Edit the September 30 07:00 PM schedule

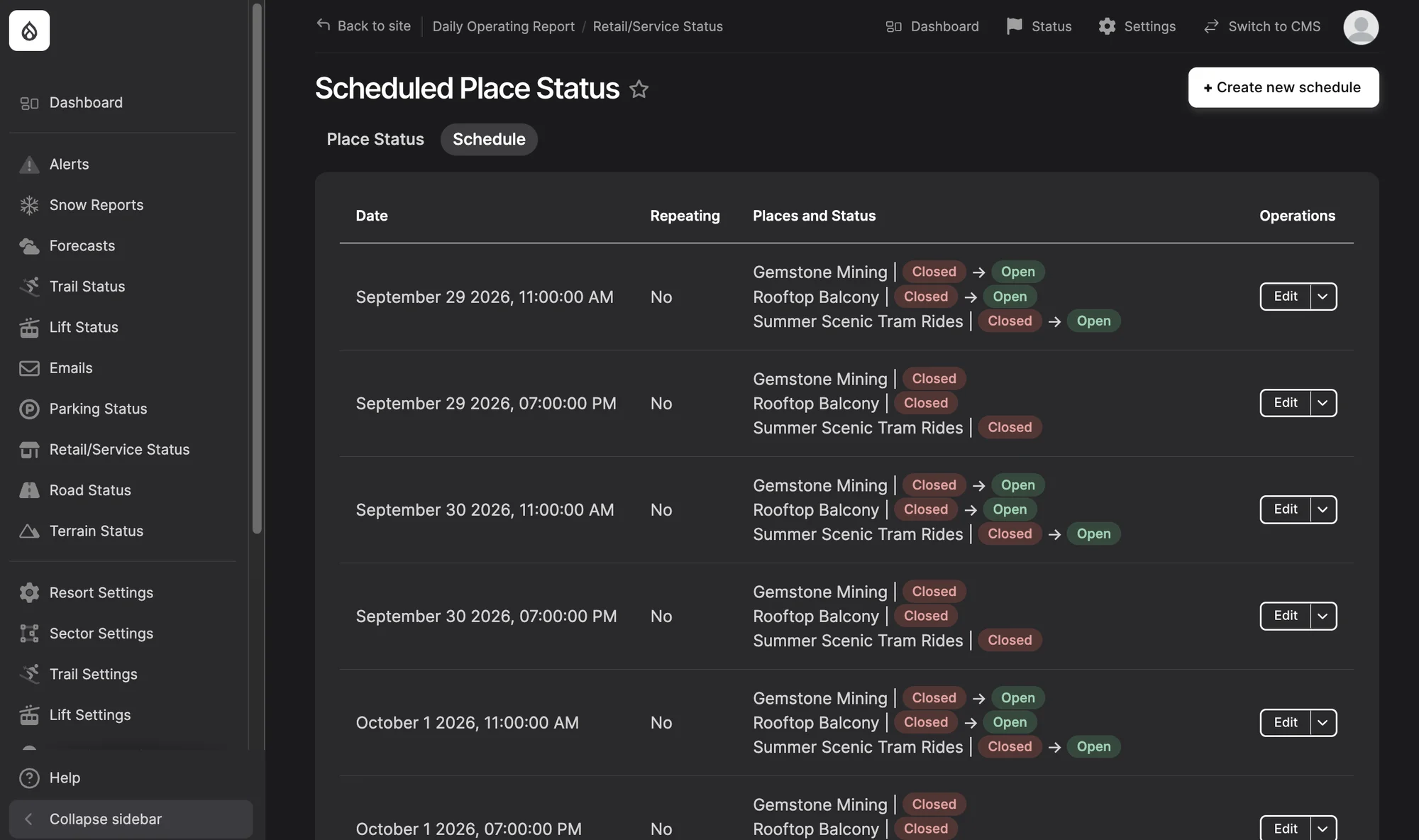click(x=1285, y=616)
